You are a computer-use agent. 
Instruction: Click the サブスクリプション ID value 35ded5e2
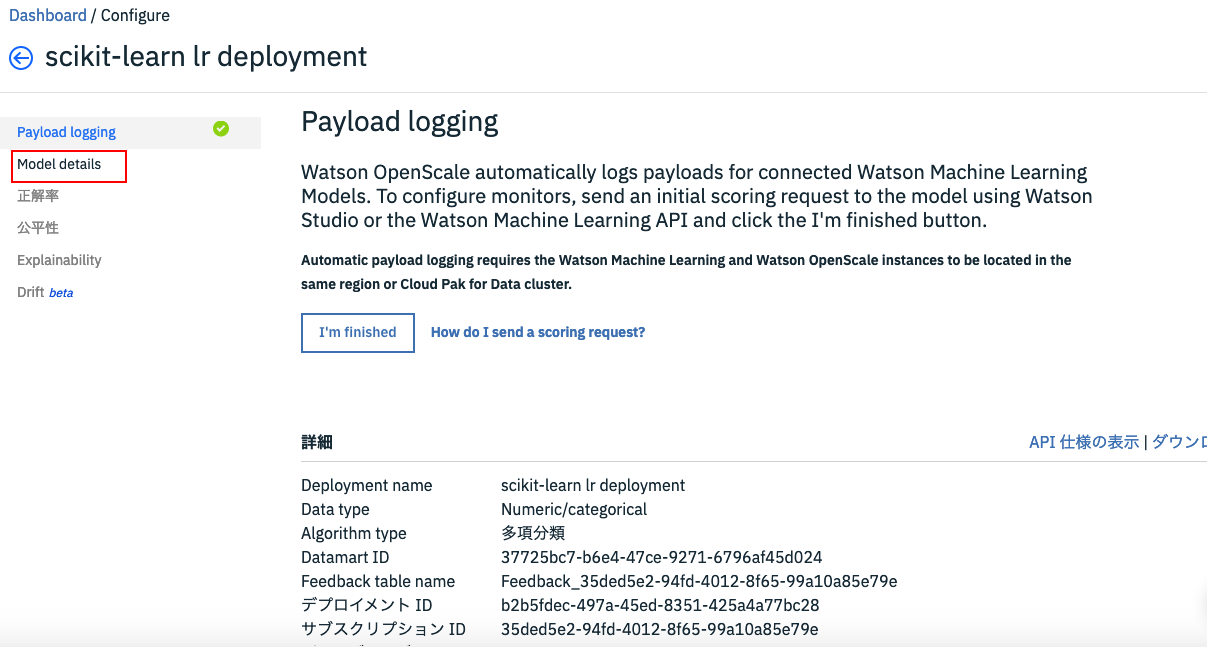click(x=660, y=629)
